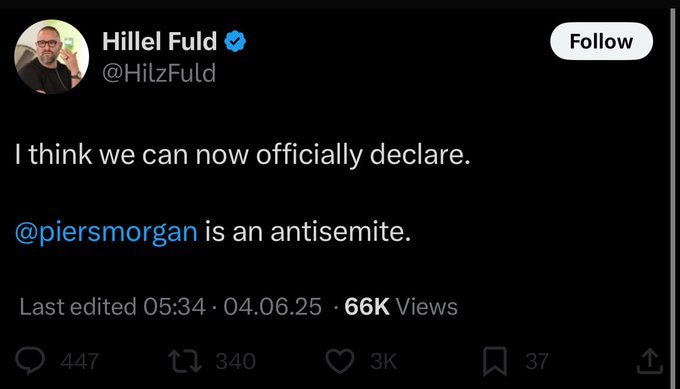The image size is (680, 389).
Task: Click the vertical scrollbar on right edge
Action: [674, 195]
